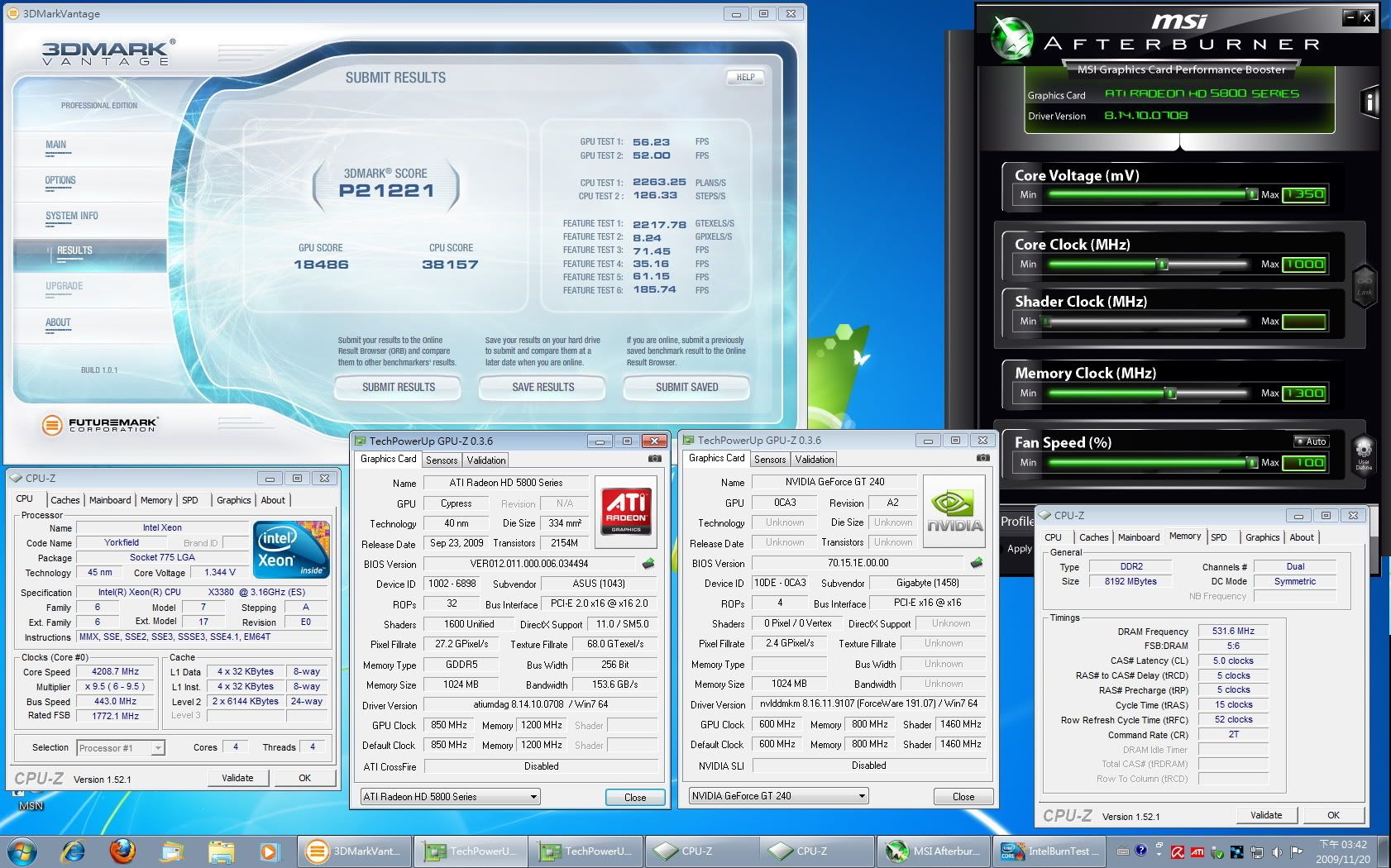Image resolution: width=1391 pixels, height=868 pixels.
Task: Switch to Sensors tab in NVIDIA GPU-Z
Action: pyautogui.click(x=770, y=460)
